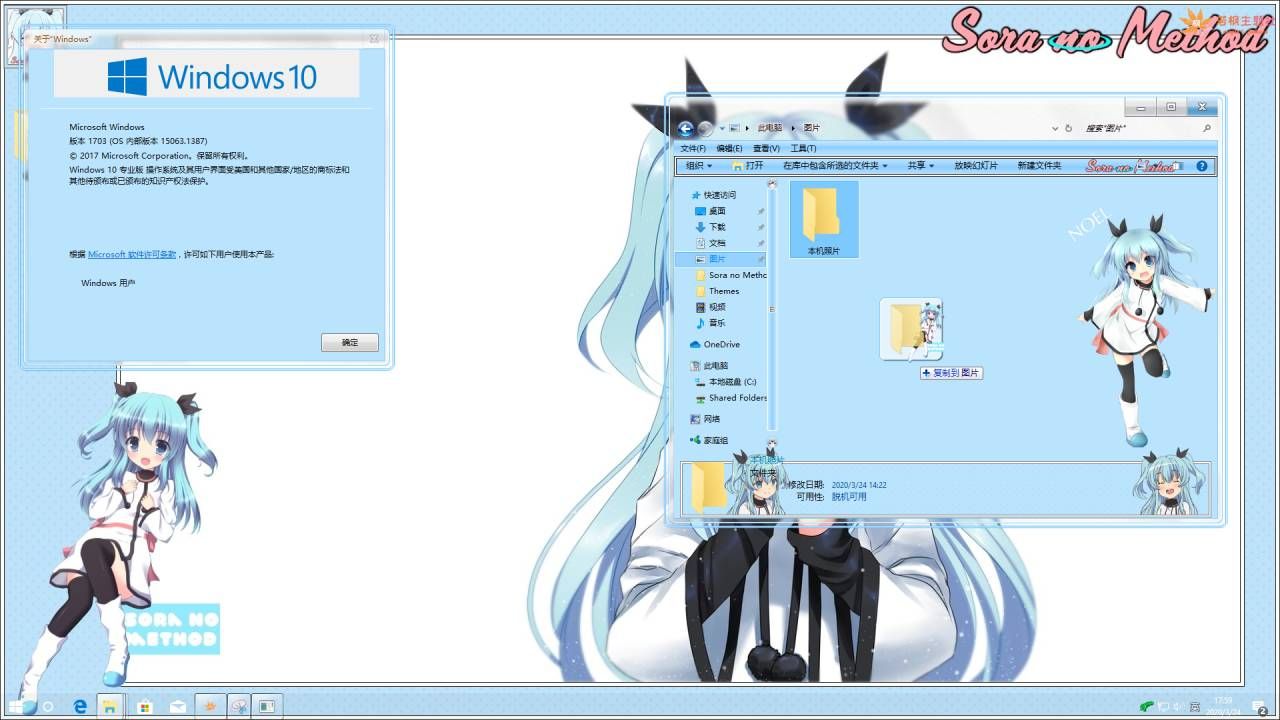Open the Microsoft 软件许可条款 link

(132, 255)
